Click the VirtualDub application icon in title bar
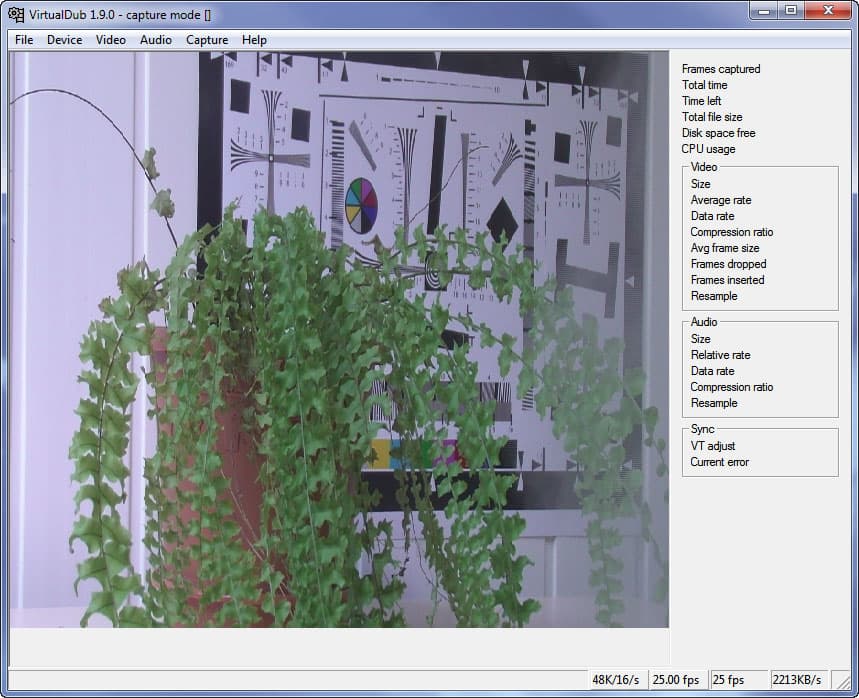This screenshot has width=859, height=698. (16, 13)
